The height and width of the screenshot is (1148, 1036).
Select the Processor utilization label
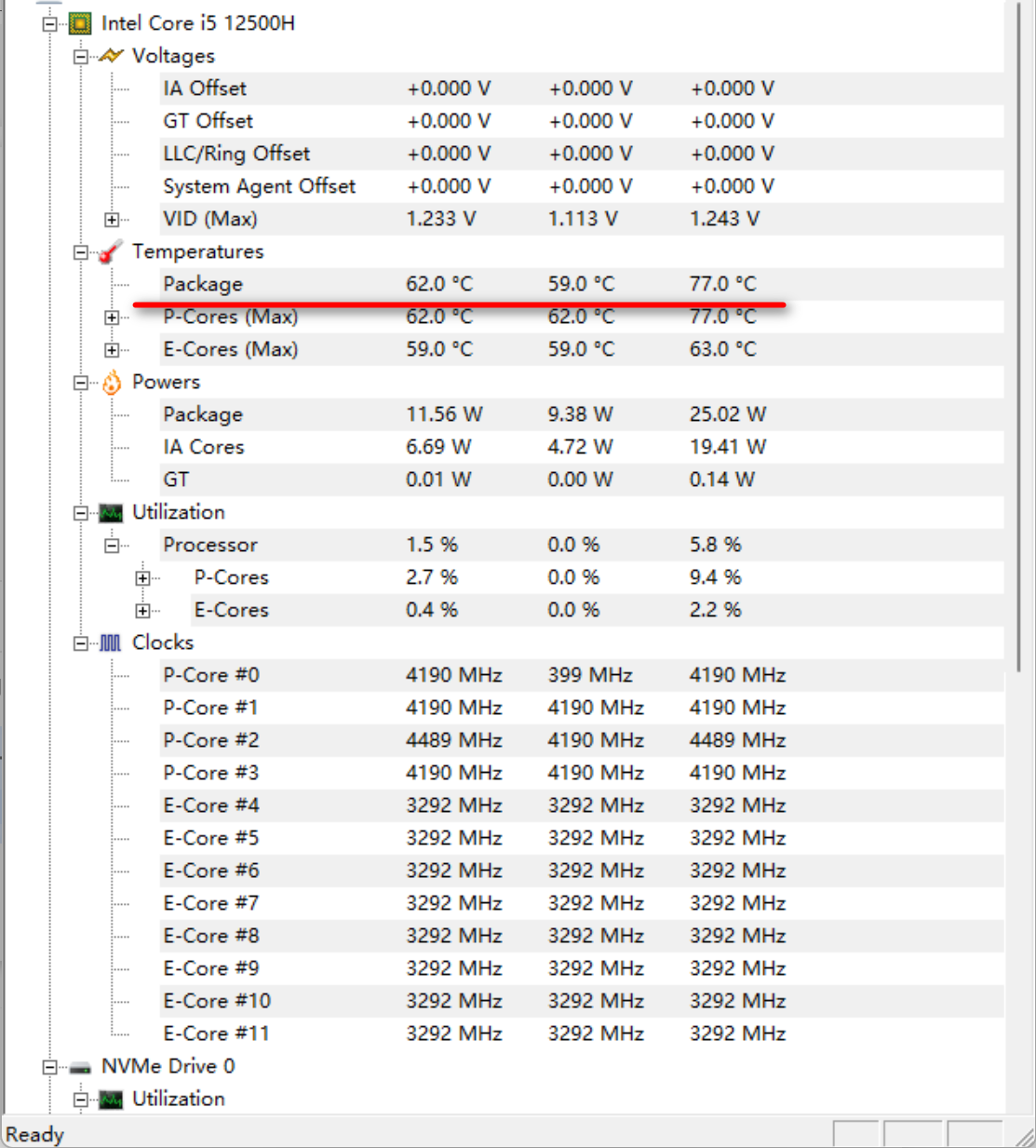[210, 545]
